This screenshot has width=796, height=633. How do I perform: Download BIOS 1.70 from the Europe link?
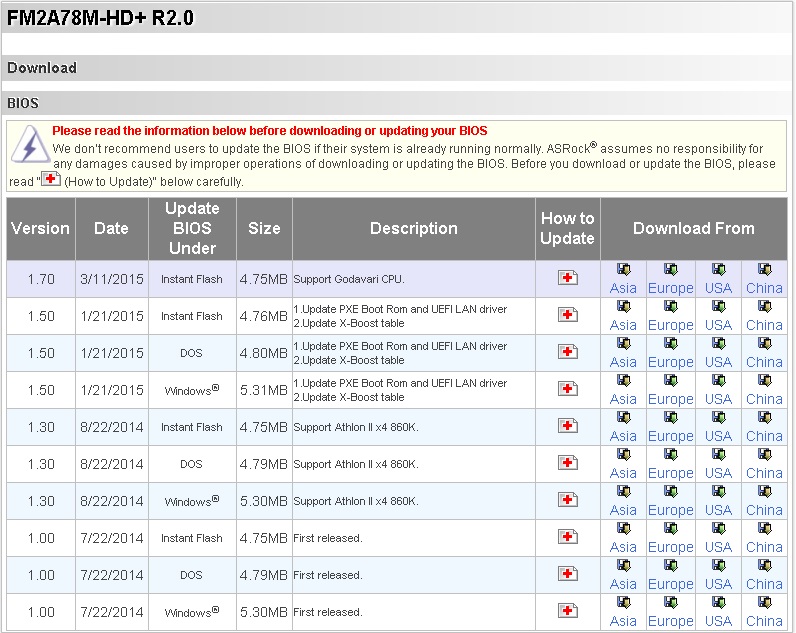tap(671, 288)
